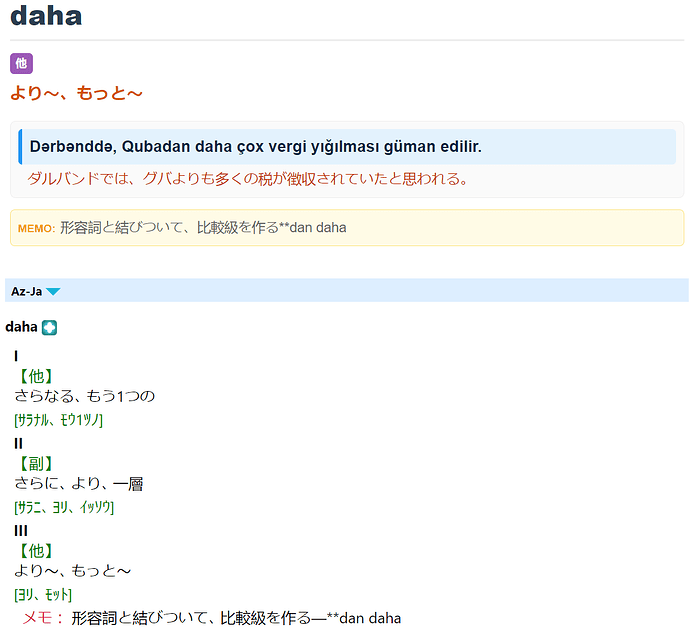The height and width of the screenshot is (633, 690).
Task: Click the reading [ヨリ、モット] under sense III
Action: [43, 595]
